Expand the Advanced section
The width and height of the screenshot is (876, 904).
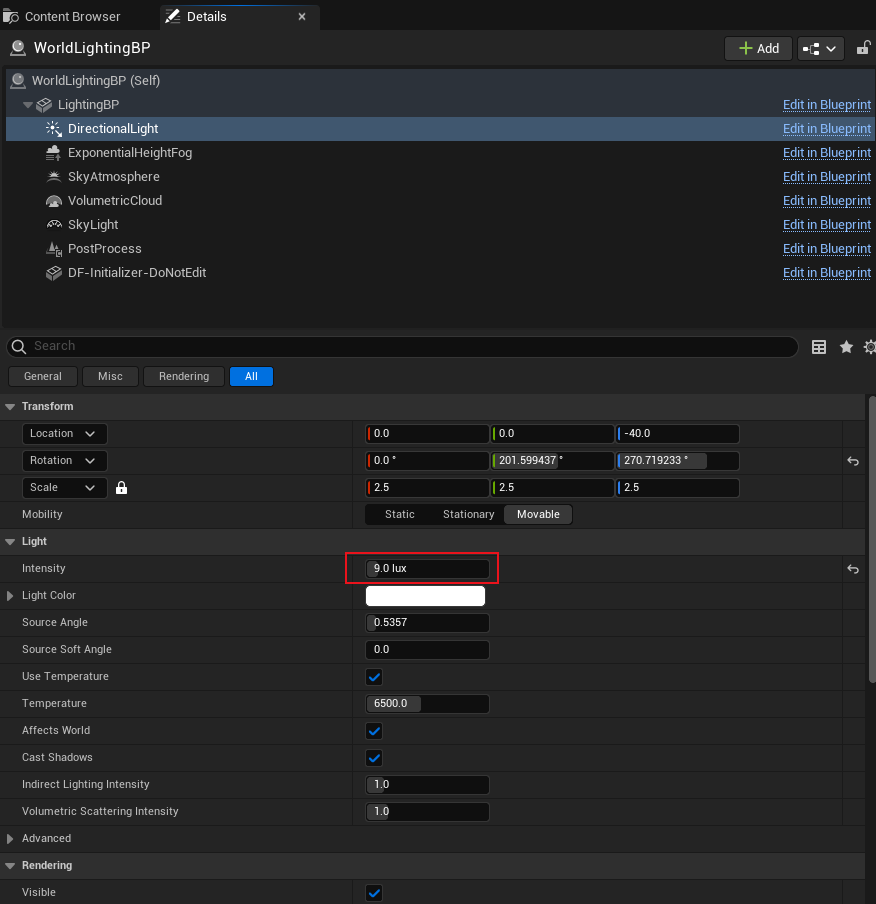[x=11, y=839]
